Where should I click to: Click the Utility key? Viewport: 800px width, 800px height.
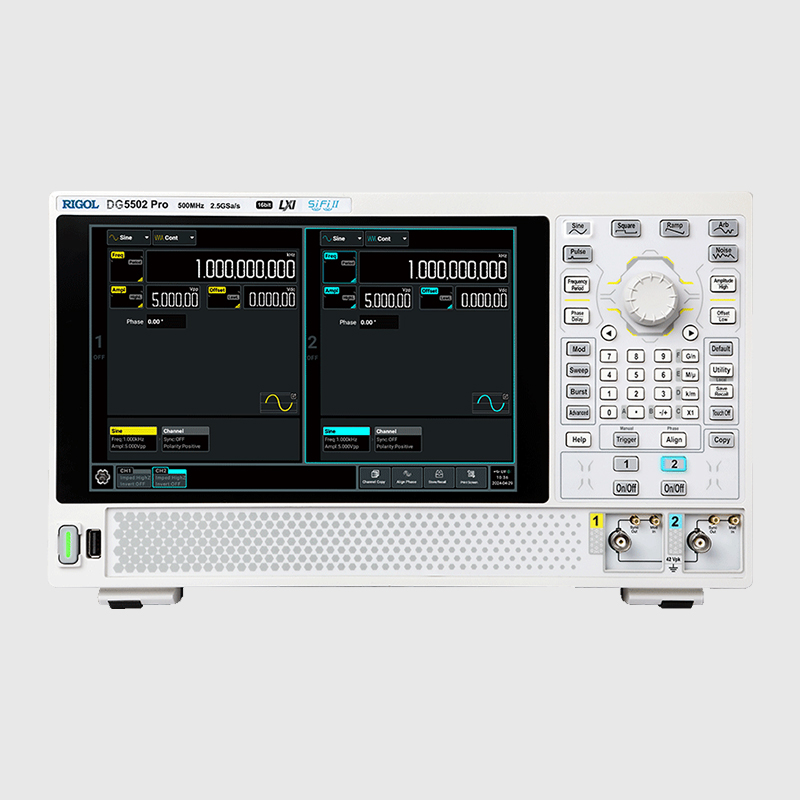[x=721, y=370]
